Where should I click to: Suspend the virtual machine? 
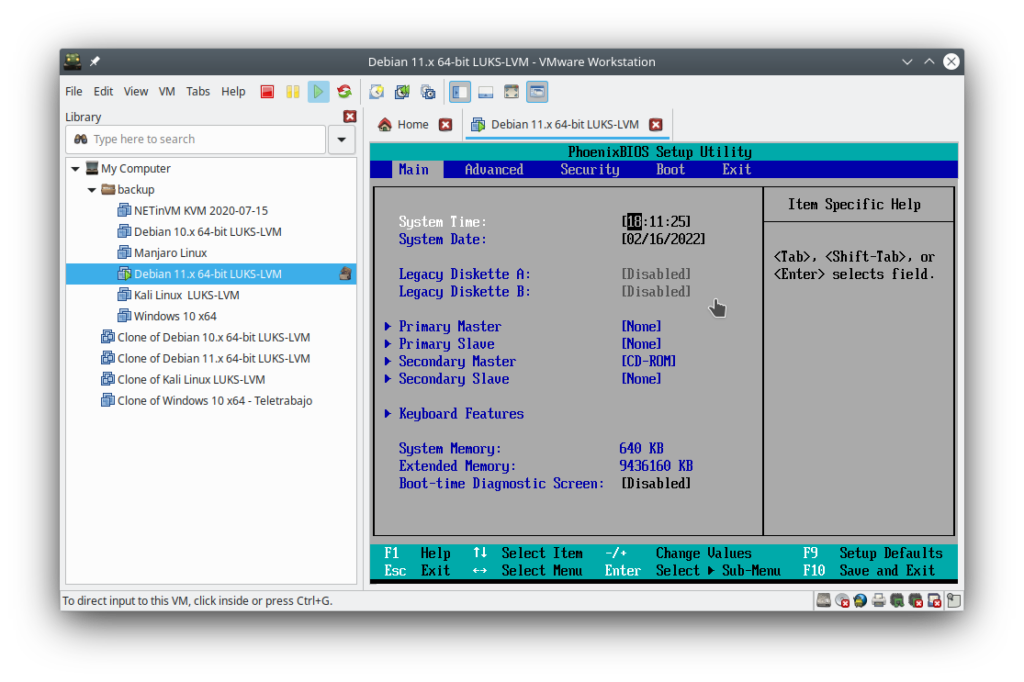[292, 91]
